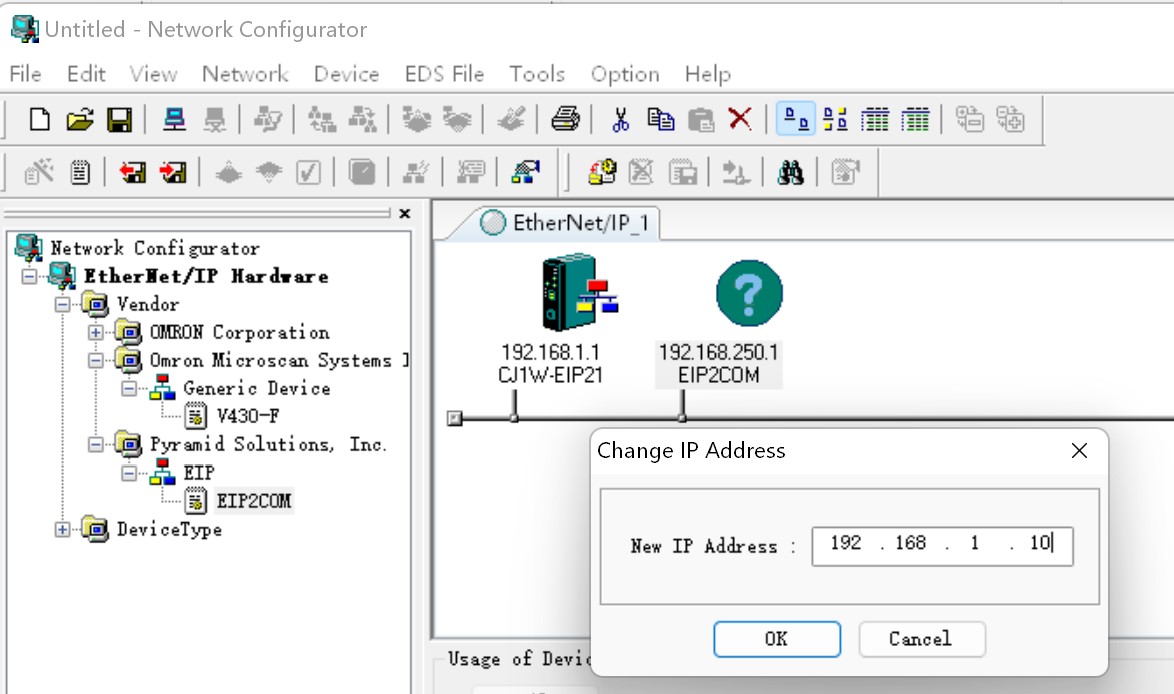Select the DeviceType tree label

pos(169,529)
